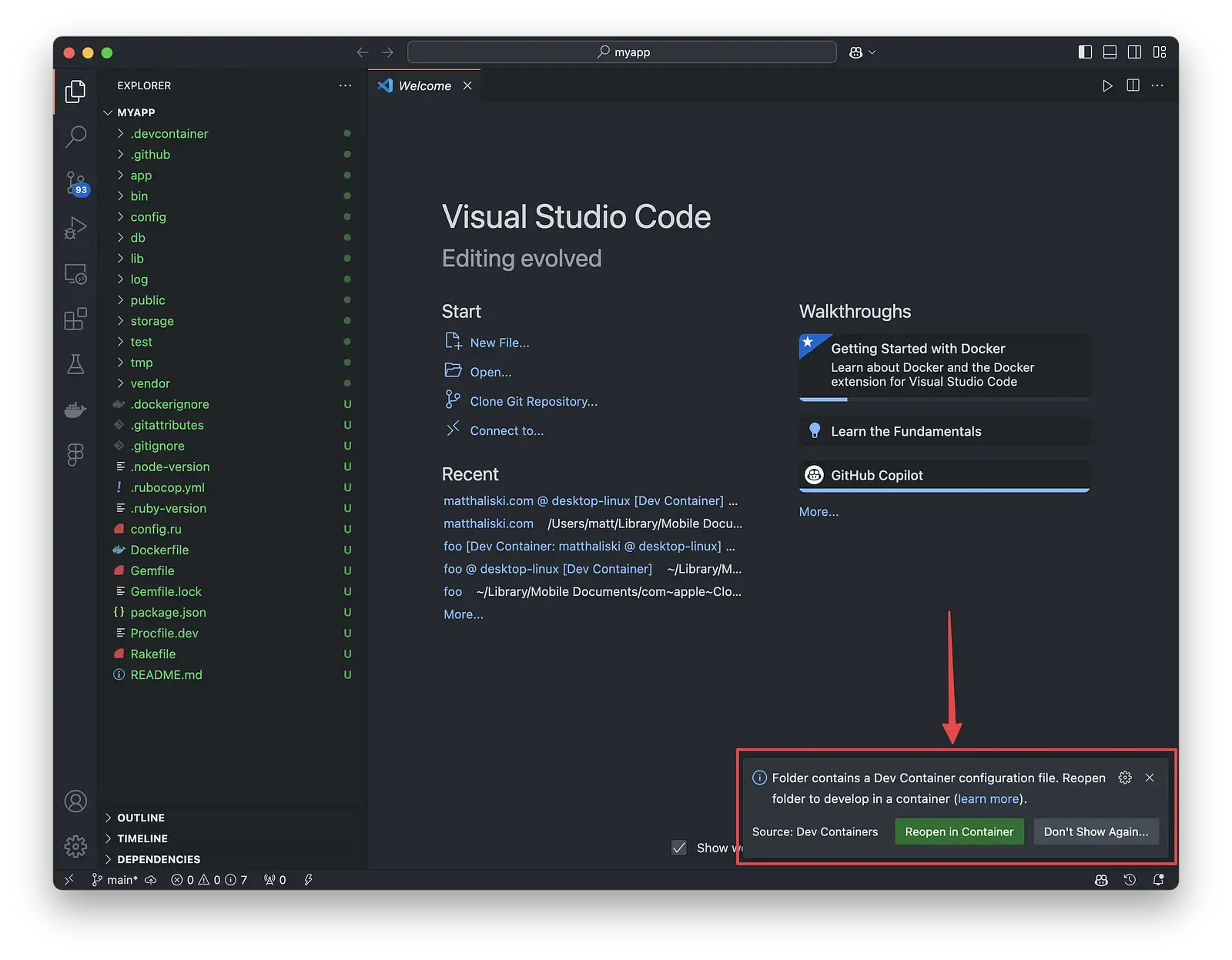Image resolution: width=1232 pixels, height=960 pixels.
Task: Click New File link
Action: [499, 343]
